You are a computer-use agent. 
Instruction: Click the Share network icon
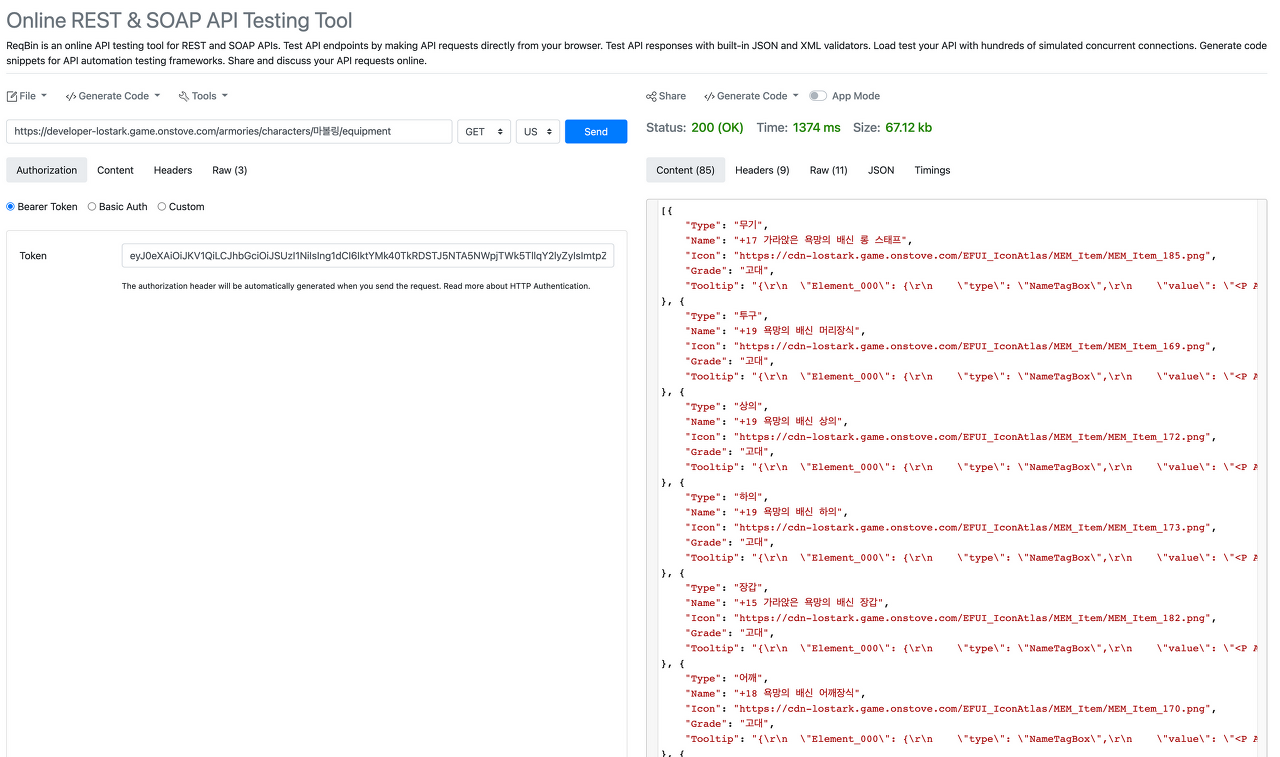pyautogui.click(x=651, y=96)
